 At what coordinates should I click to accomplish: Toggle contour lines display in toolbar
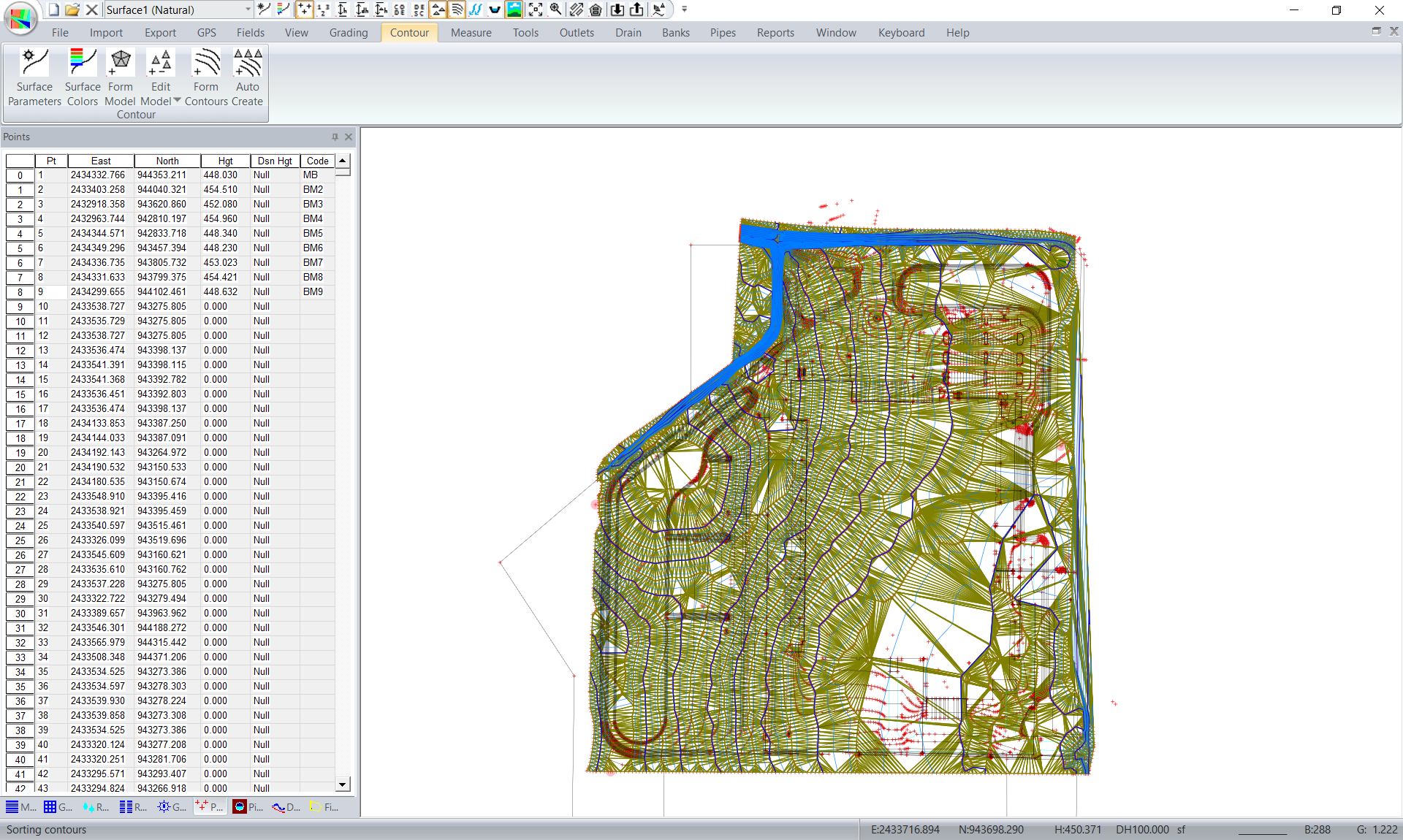click(x=457, y=9)
